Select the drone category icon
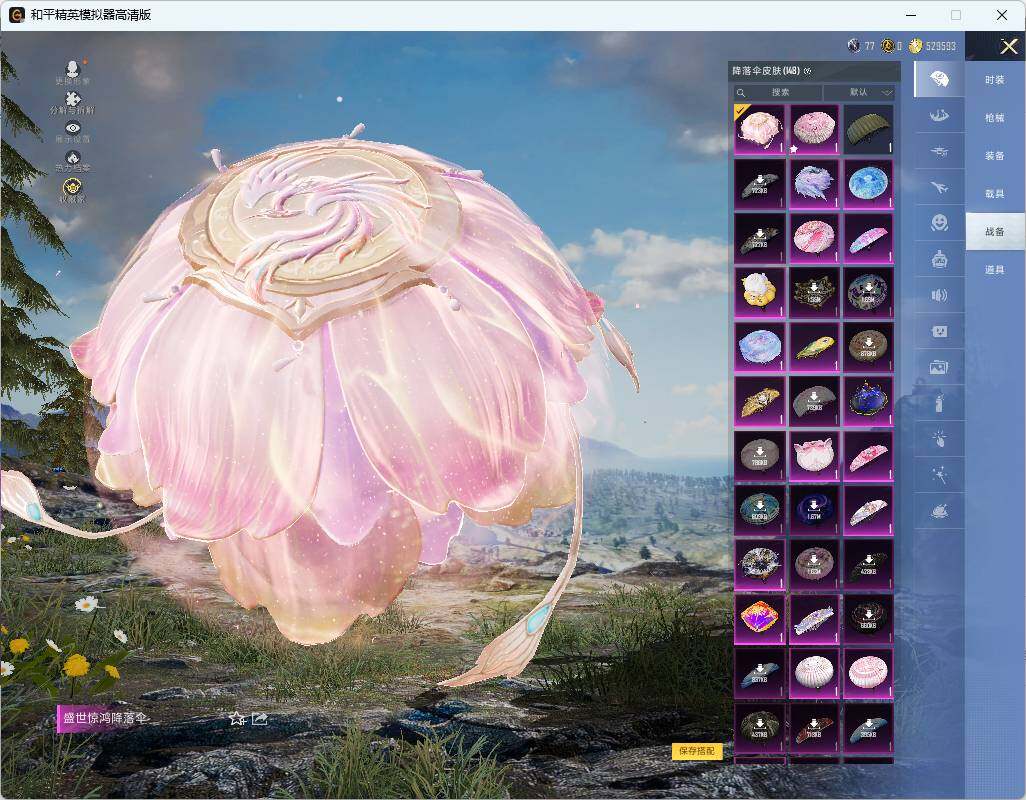 939,152
